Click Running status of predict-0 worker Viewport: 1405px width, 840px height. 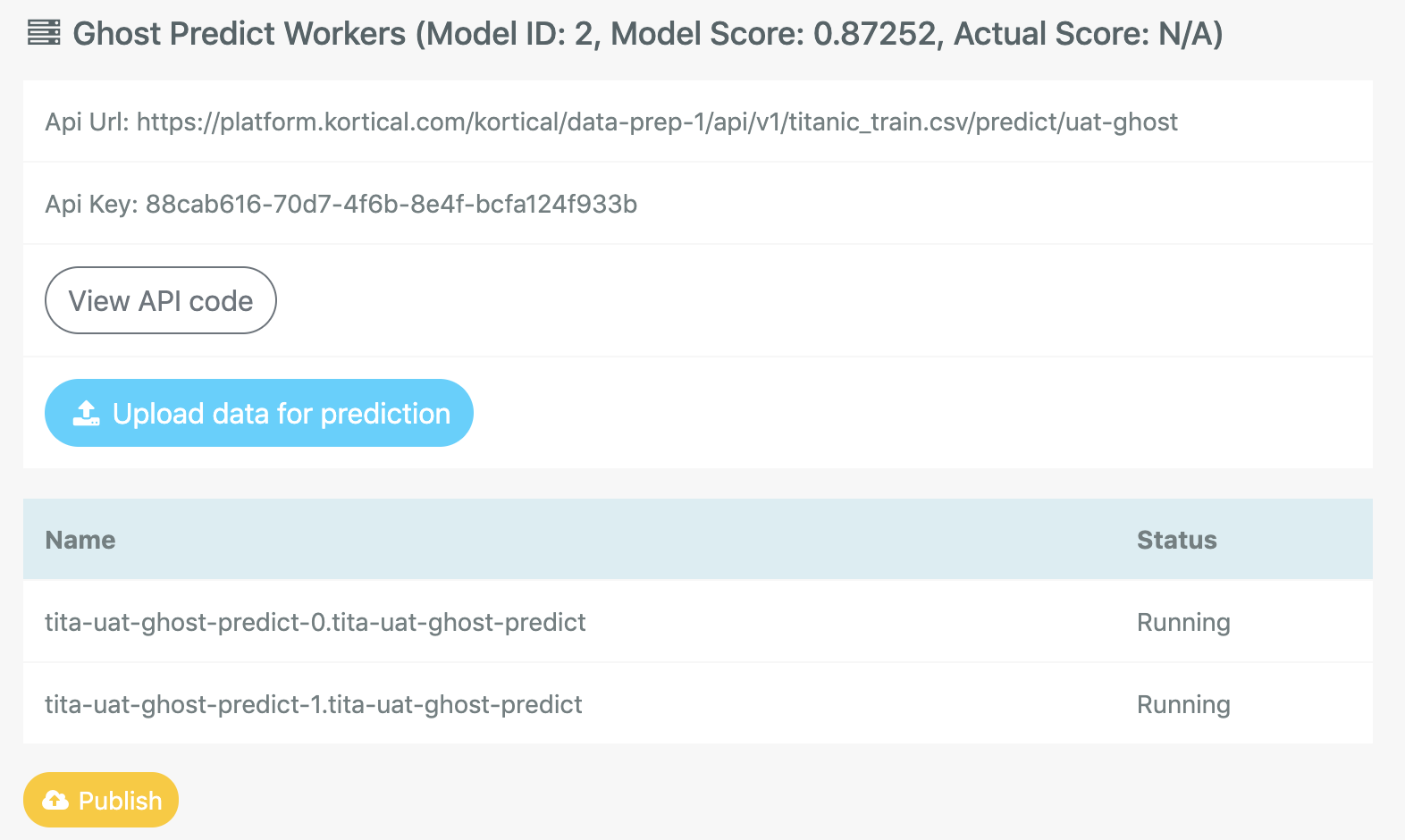click(x=1183, y=622)
